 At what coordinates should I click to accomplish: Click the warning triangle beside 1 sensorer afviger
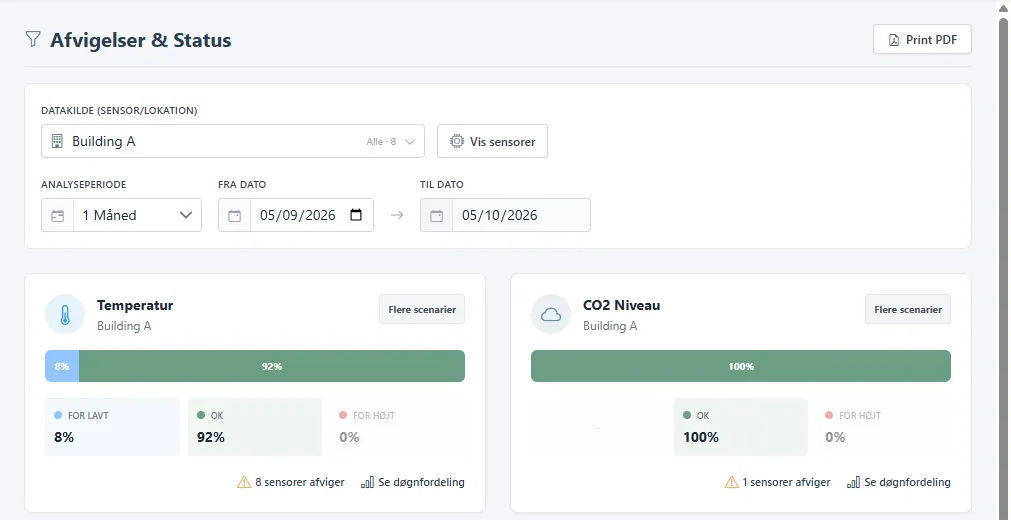coord(731,482)
